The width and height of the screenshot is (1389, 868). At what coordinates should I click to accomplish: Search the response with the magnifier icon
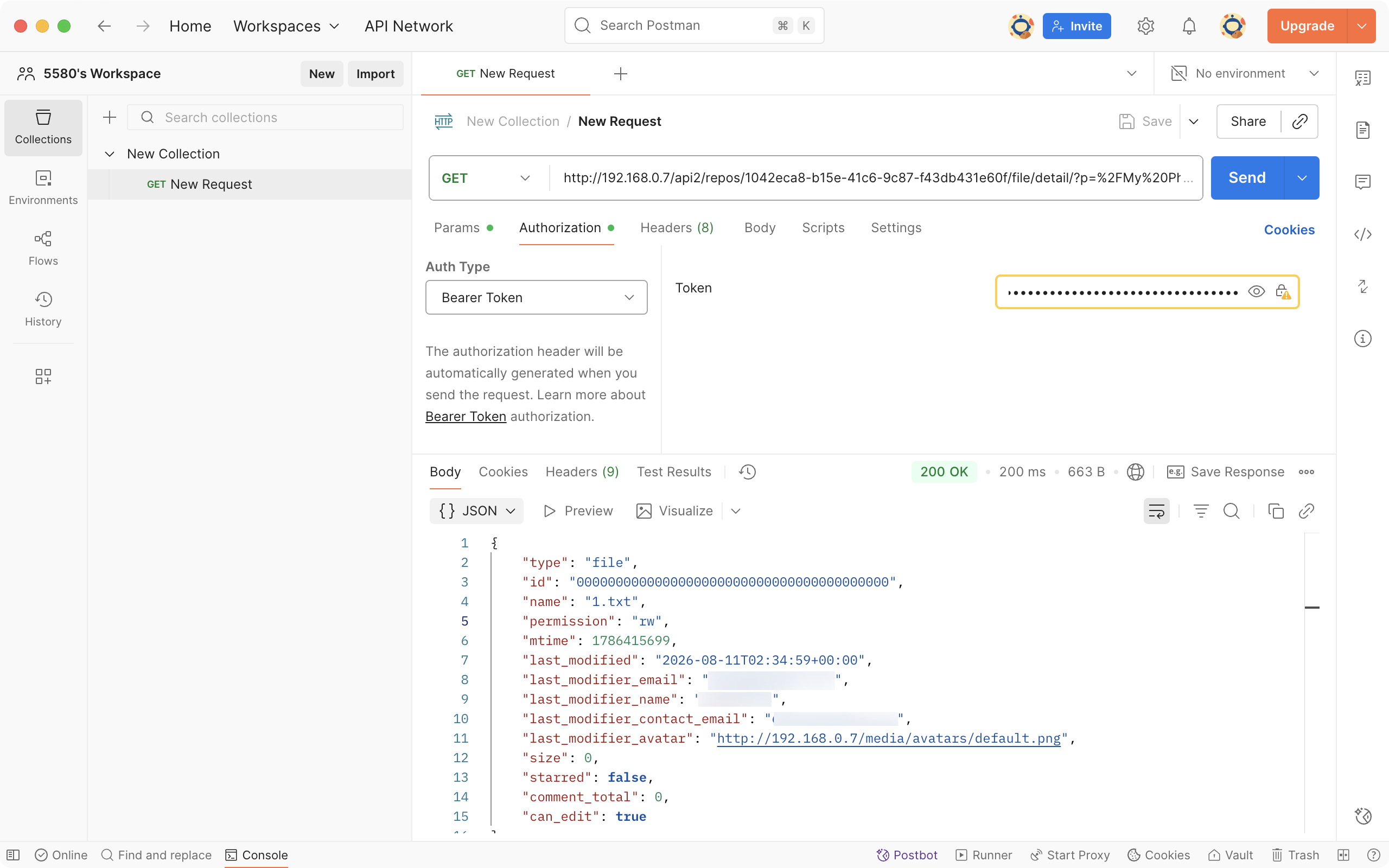1231,511
